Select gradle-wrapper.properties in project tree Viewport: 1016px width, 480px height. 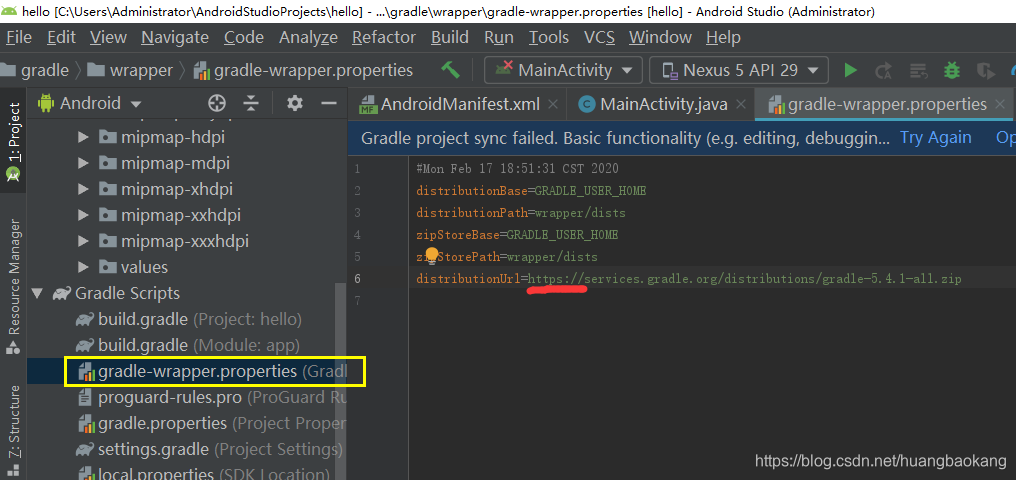(x=213, y=371)
